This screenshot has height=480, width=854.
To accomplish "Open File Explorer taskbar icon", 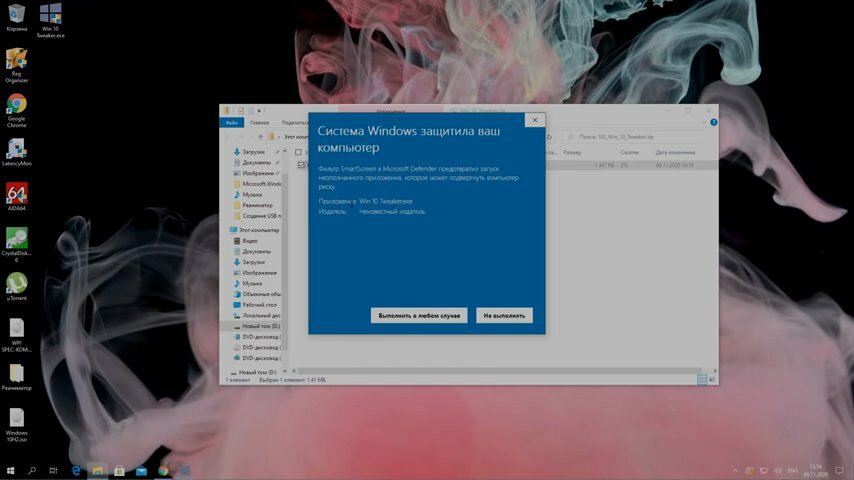I will click(x=97, y=470).
